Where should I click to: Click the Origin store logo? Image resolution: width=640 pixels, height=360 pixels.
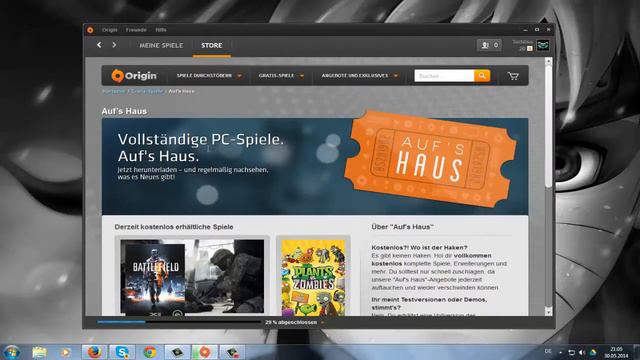point(134,76)
